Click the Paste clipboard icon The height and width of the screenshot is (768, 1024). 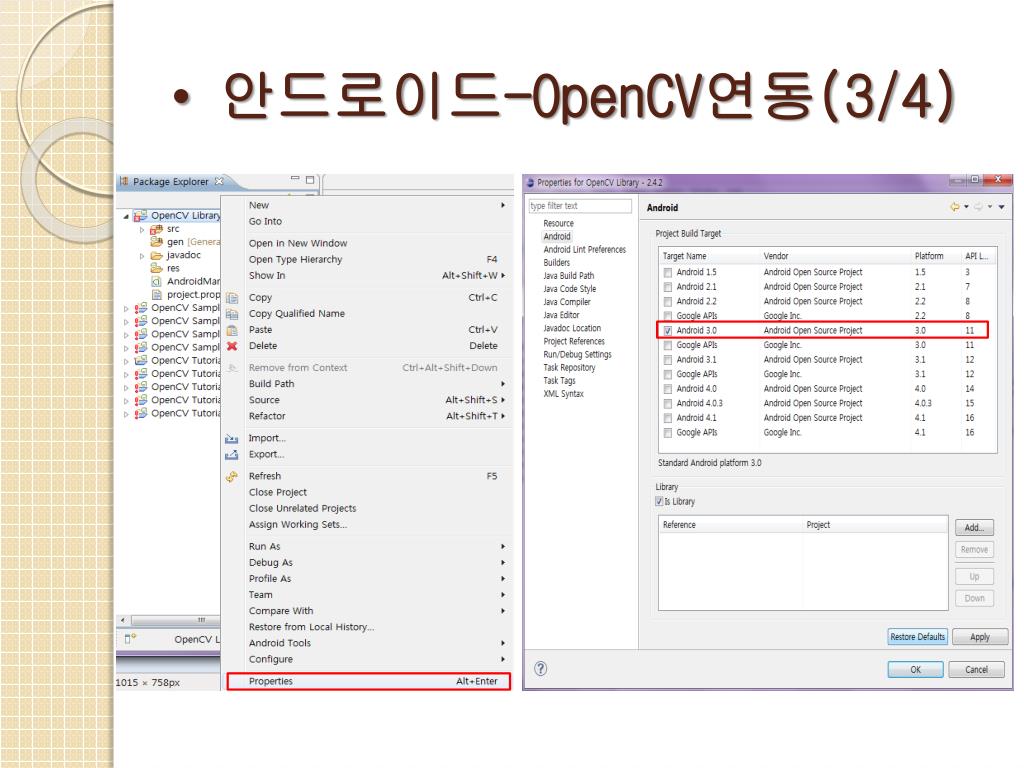[232, 330]
